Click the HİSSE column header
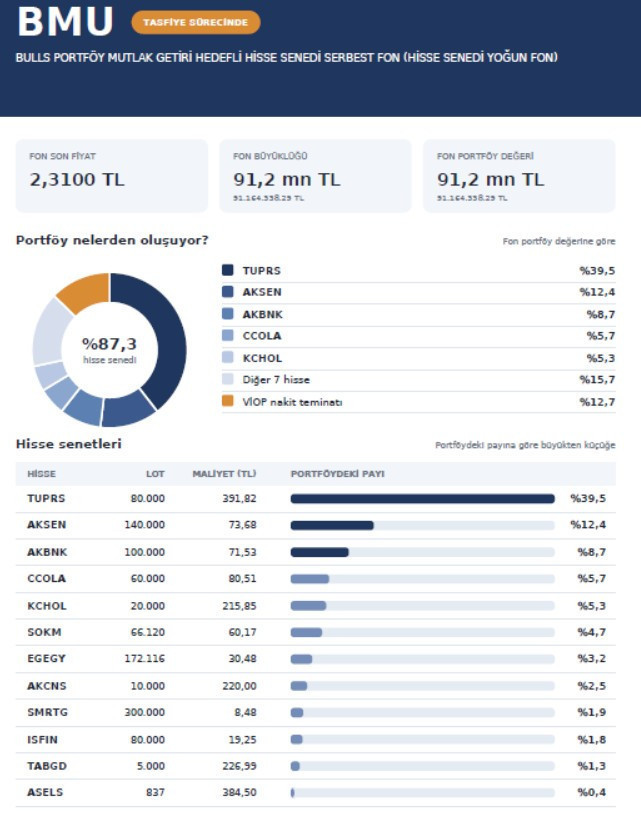This screenshot has height=822, width=641. (41, 474)
